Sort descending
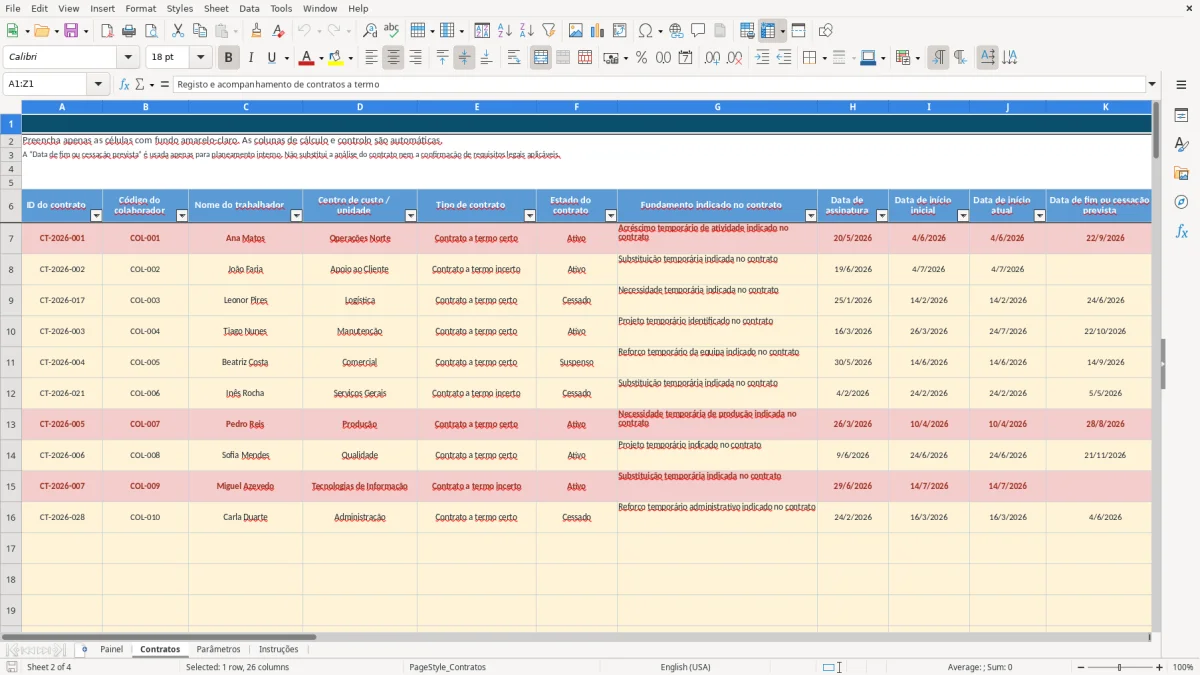 [x=526, y=31]
